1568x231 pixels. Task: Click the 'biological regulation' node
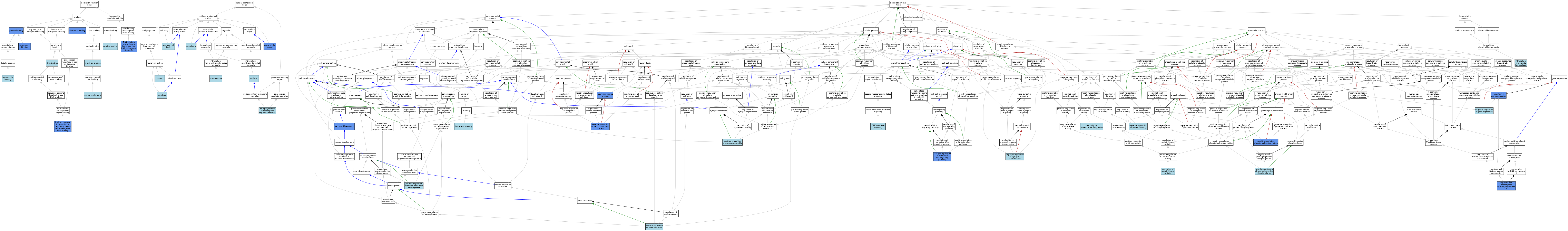pos(913,17)
